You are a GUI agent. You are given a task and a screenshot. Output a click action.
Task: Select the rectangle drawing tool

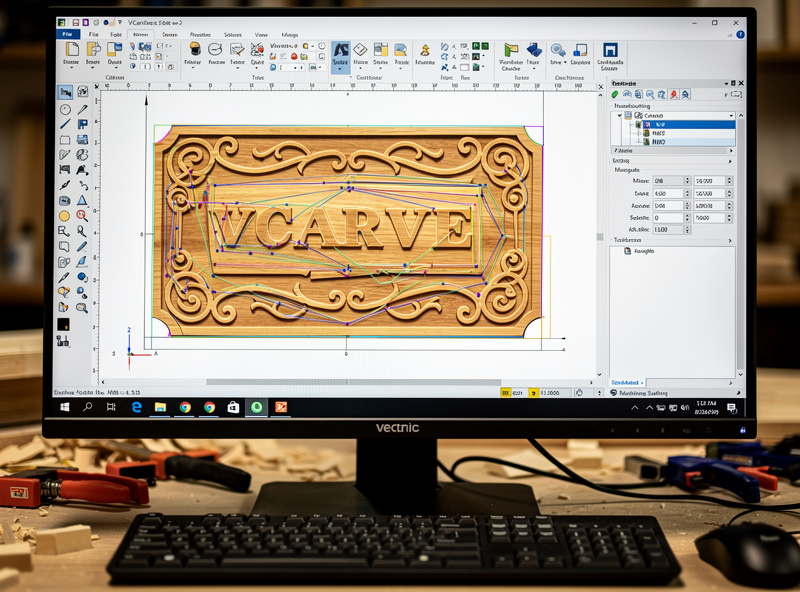click(x=65, y=140)
